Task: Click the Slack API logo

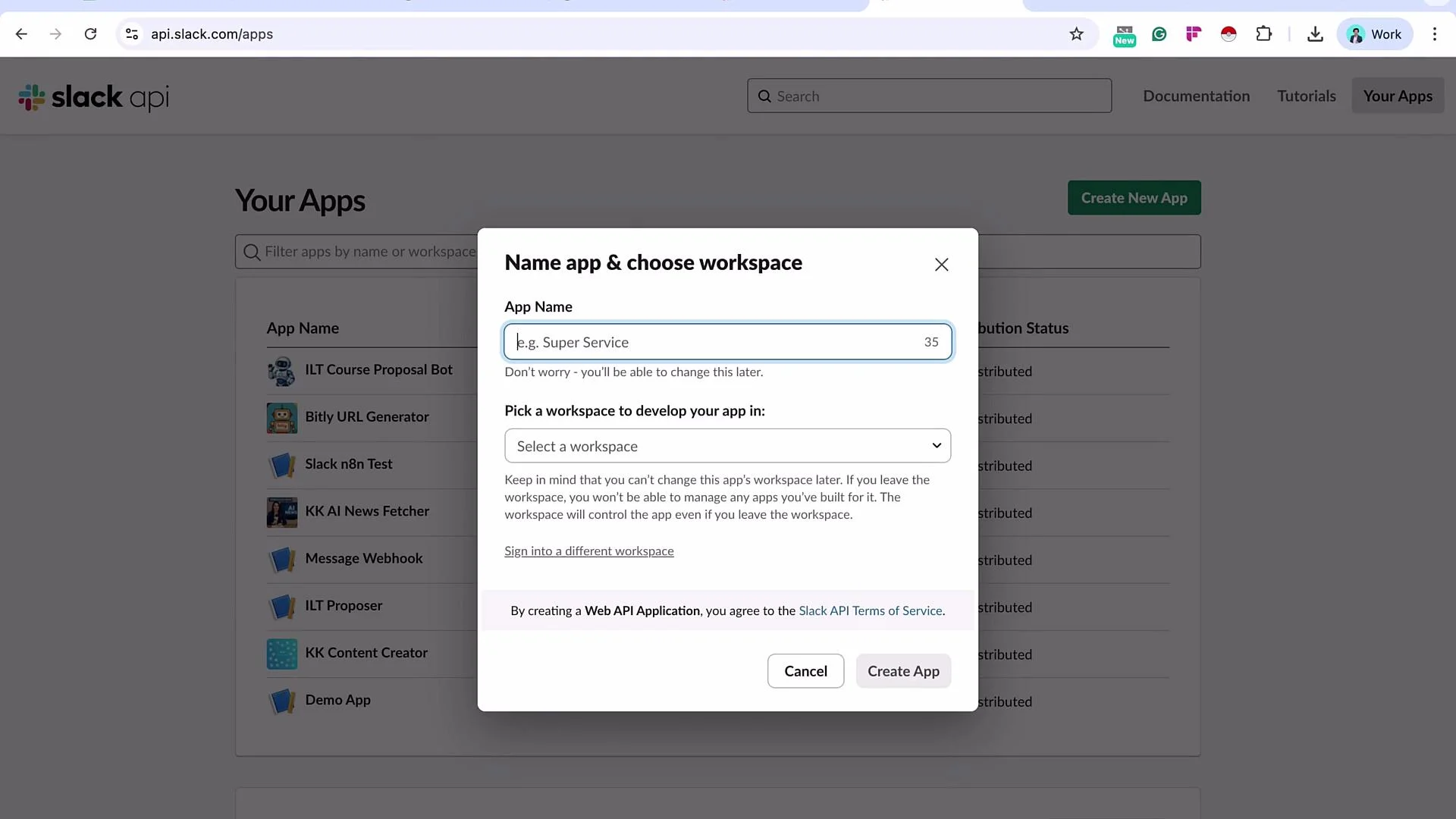Action: tap(93, 97)
